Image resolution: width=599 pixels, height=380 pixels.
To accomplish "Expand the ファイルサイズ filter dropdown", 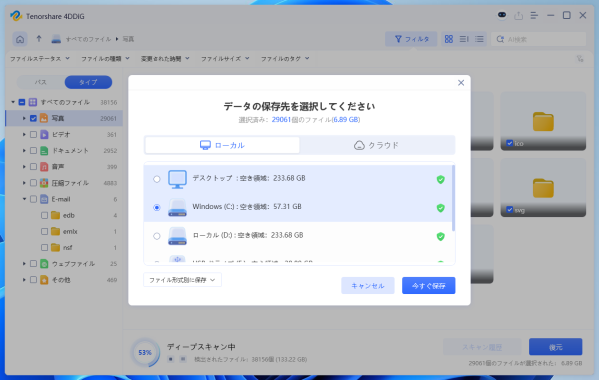I will coord(225,58).
